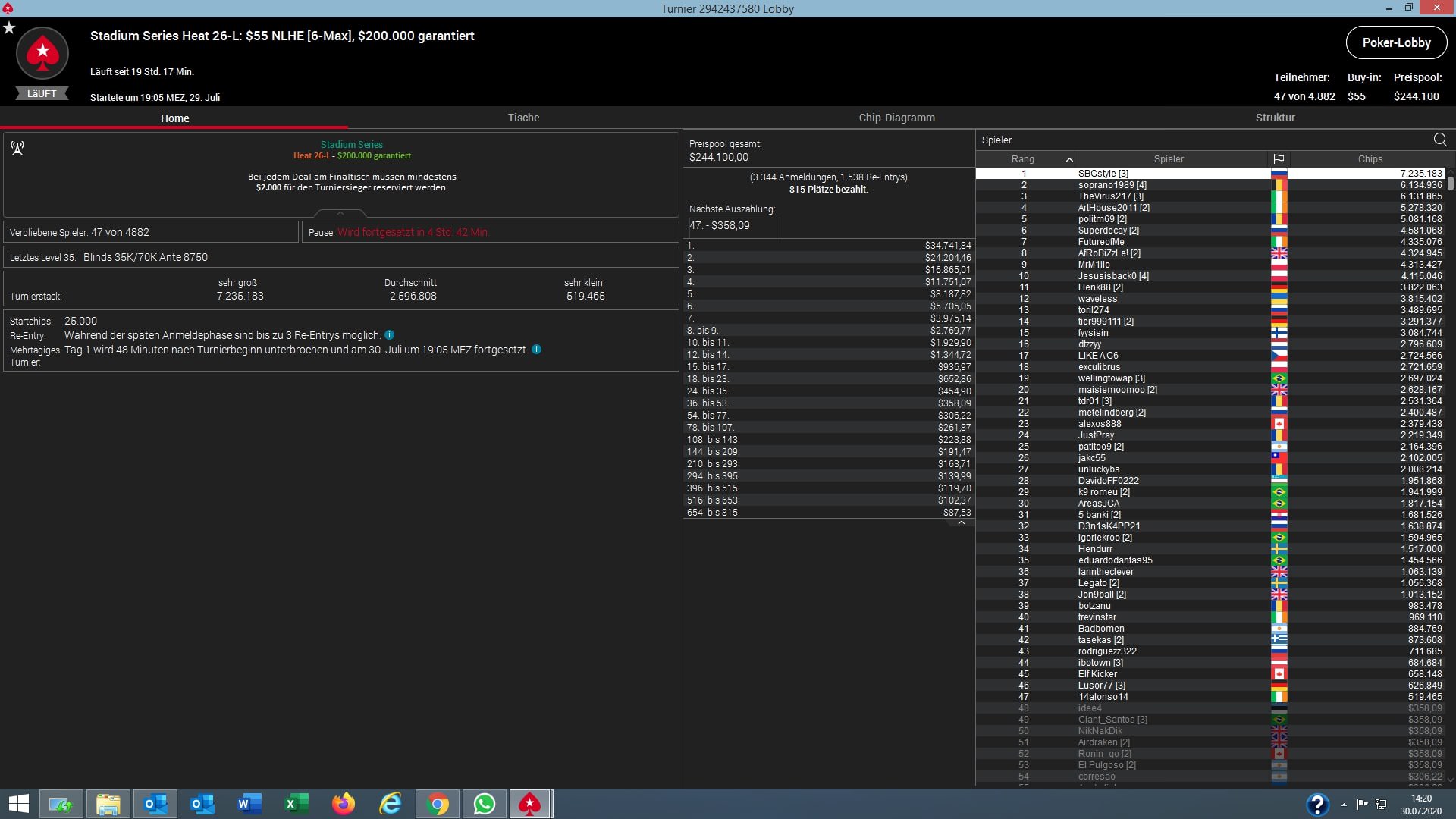This screenshot has height=819, width=1456.
Task: Click the flag column header icon
Action: (1279, 159)
